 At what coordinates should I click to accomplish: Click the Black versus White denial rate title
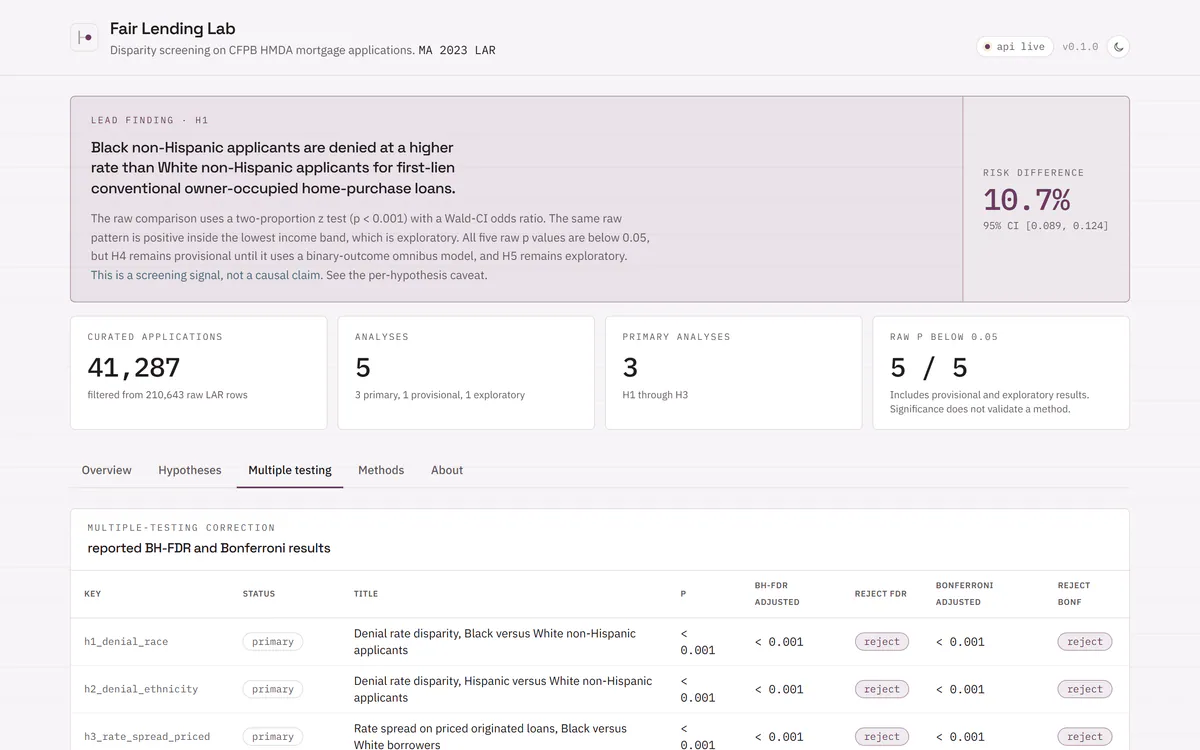click(495, 642)
